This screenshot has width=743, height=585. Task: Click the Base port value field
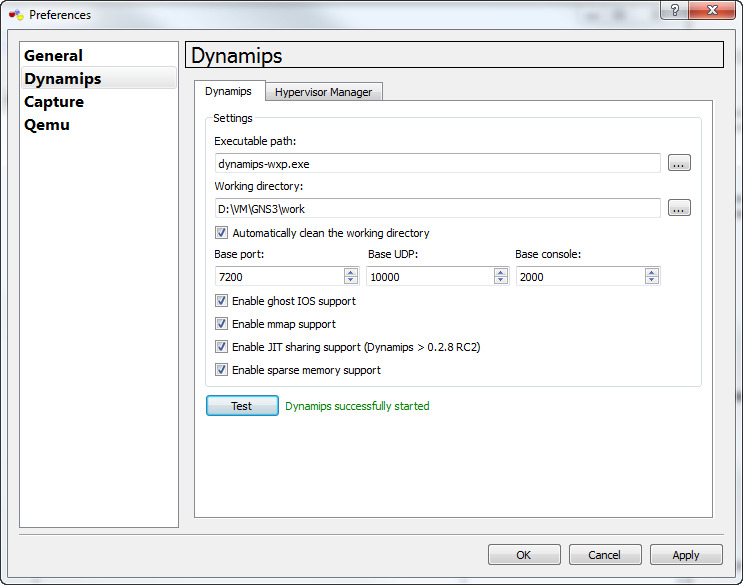(280, 277)
